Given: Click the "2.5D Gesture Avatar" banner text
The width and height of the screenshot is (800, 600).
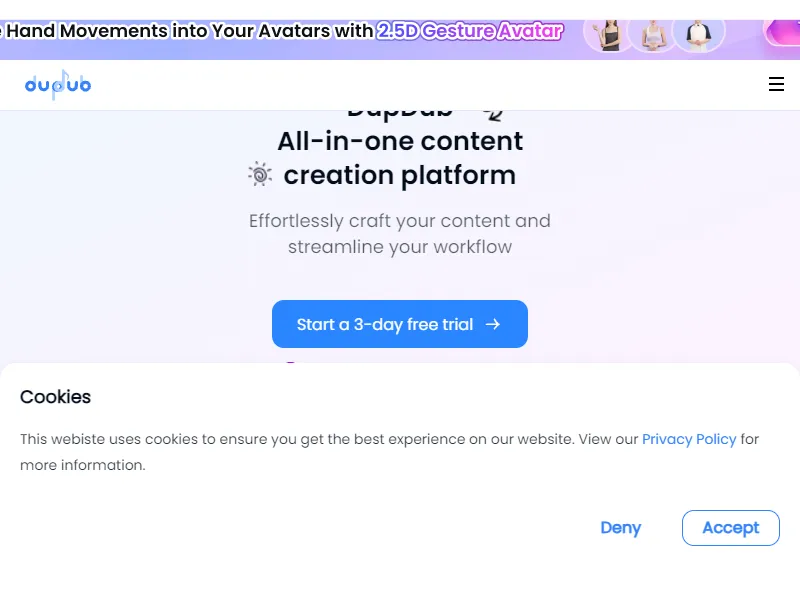Looking at the screenshot, I should [470, 31].
